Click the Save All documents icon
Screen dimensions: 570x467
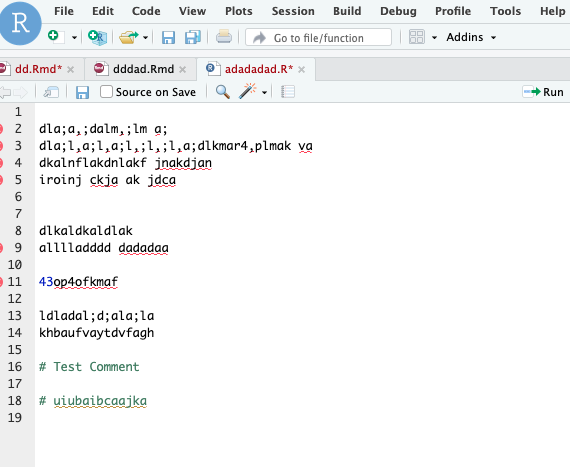(x=193, y=37)
